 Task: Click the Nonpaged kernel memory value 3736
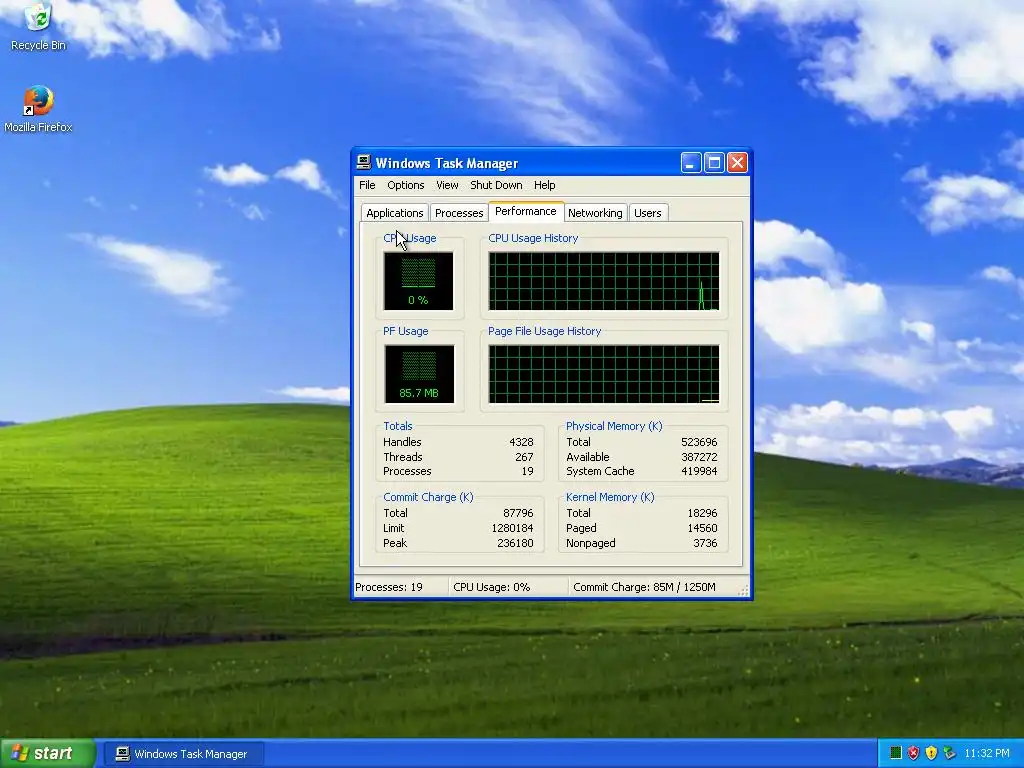point(705,543)
